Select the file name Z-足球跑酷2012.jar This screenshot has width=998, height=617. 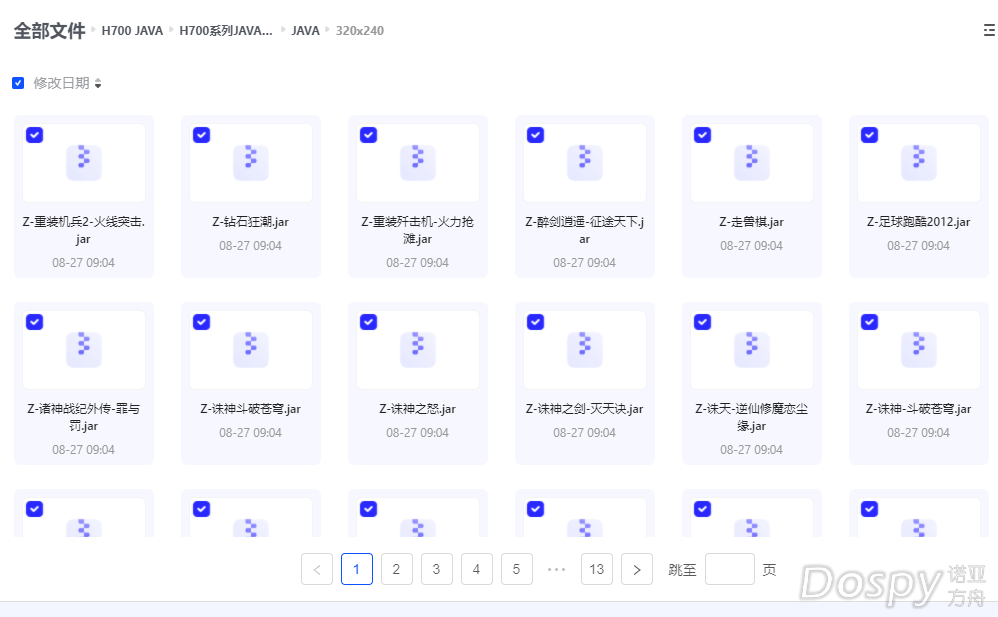pos(919,222)
